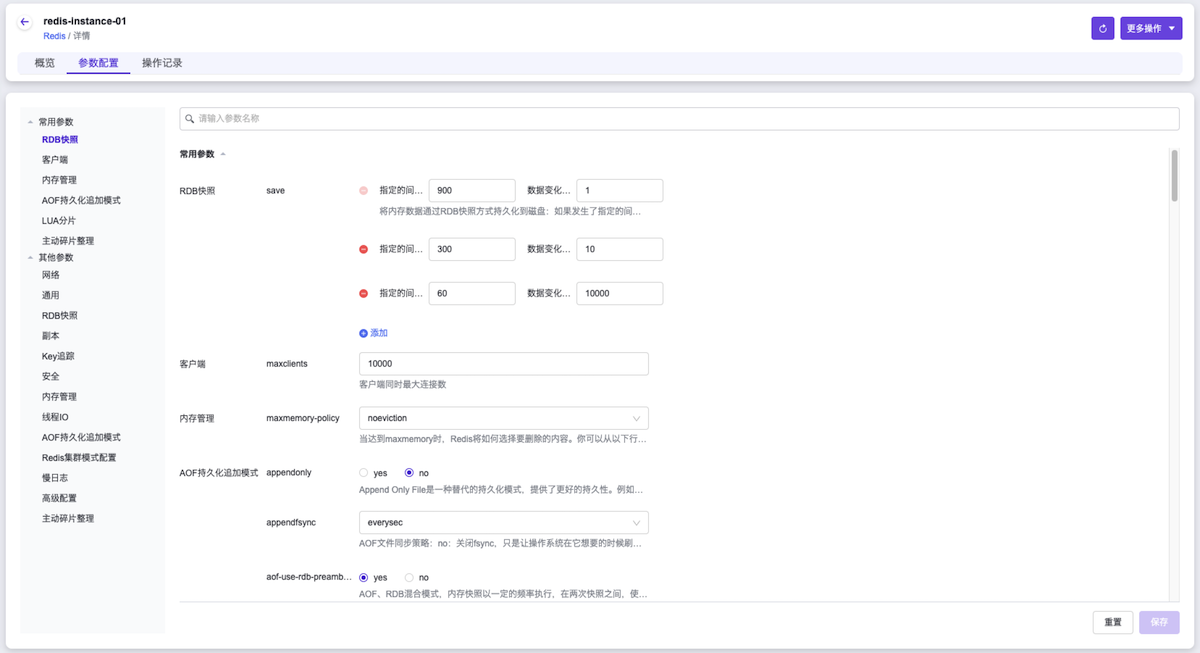The image size is (1200, 653).
Task: Click the search magnifier icon
Action: pos(189,118)
